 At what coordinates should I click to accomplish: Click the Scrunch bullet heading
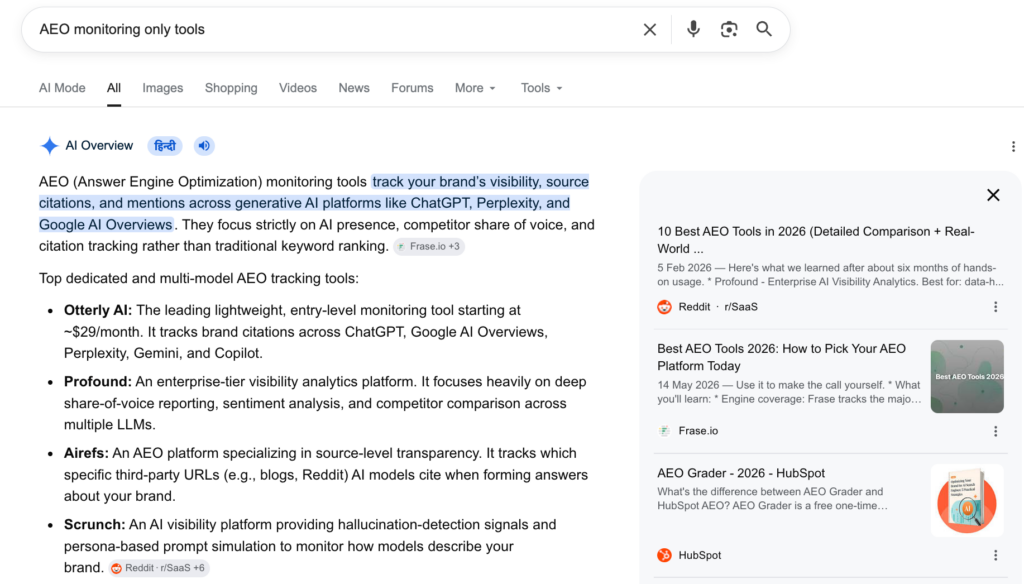tap(95, 525)
